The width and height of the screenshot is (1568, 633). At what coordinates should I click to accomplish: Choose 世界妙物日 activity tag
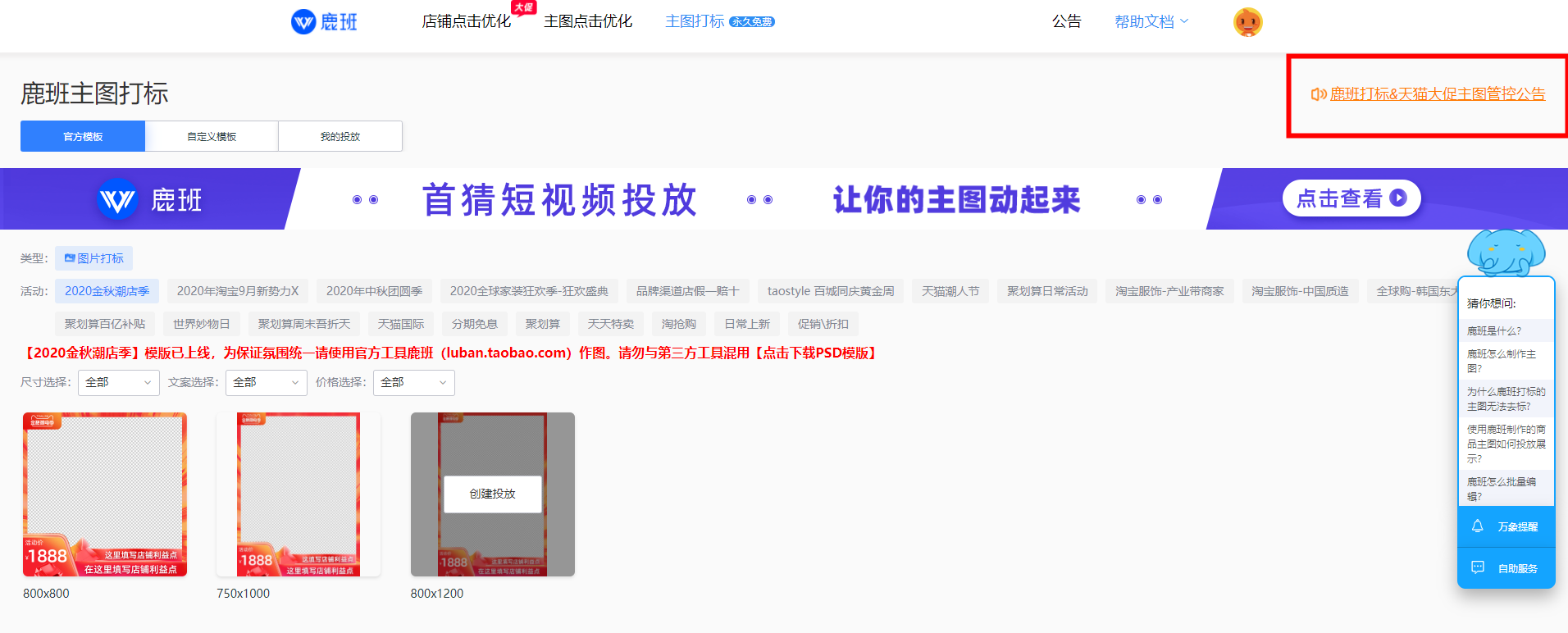click(x=202, y=324)
